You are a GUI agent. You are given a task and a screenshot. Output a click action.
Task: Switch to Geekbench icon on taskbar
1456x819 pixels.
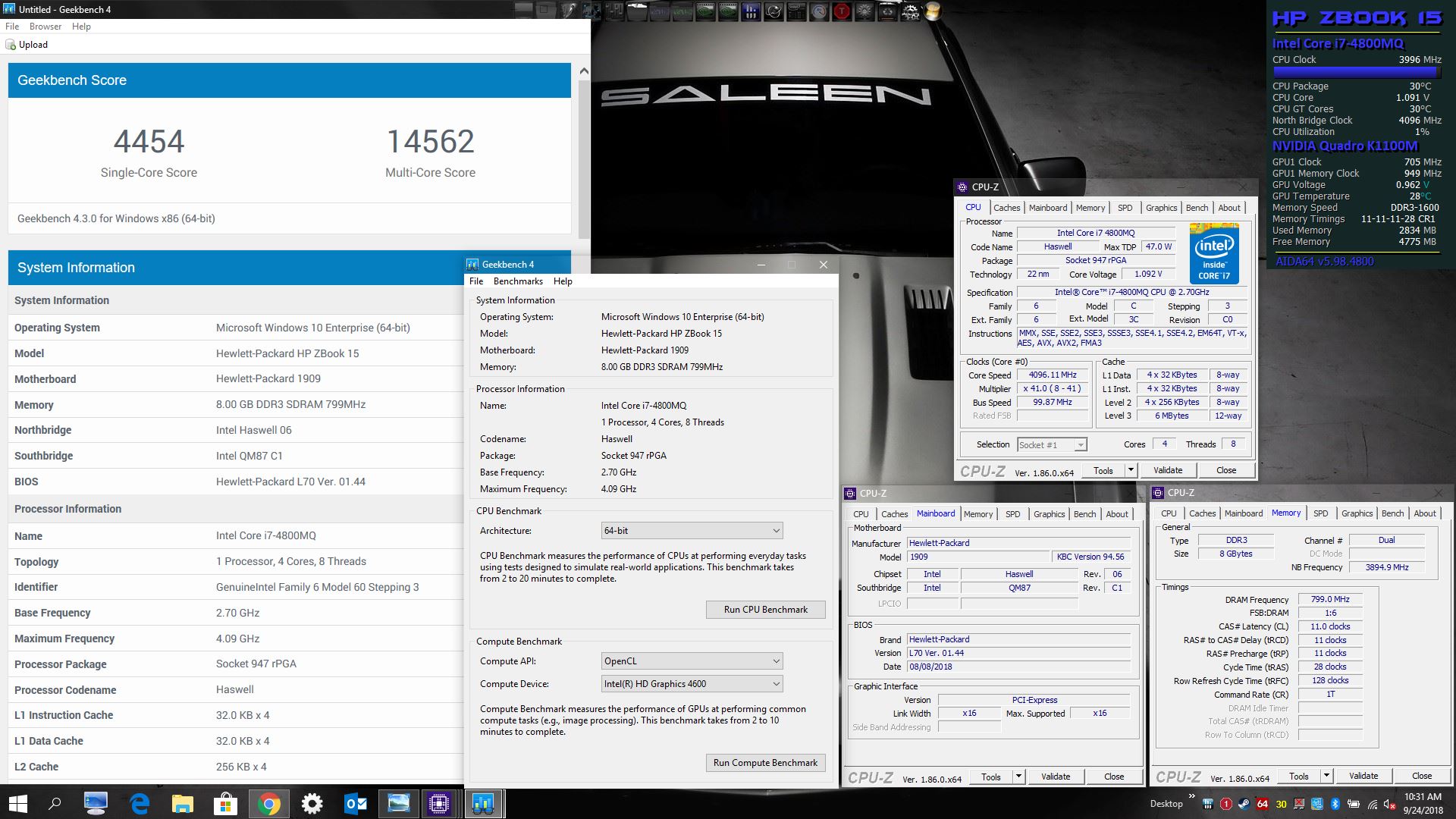[482, 804]
